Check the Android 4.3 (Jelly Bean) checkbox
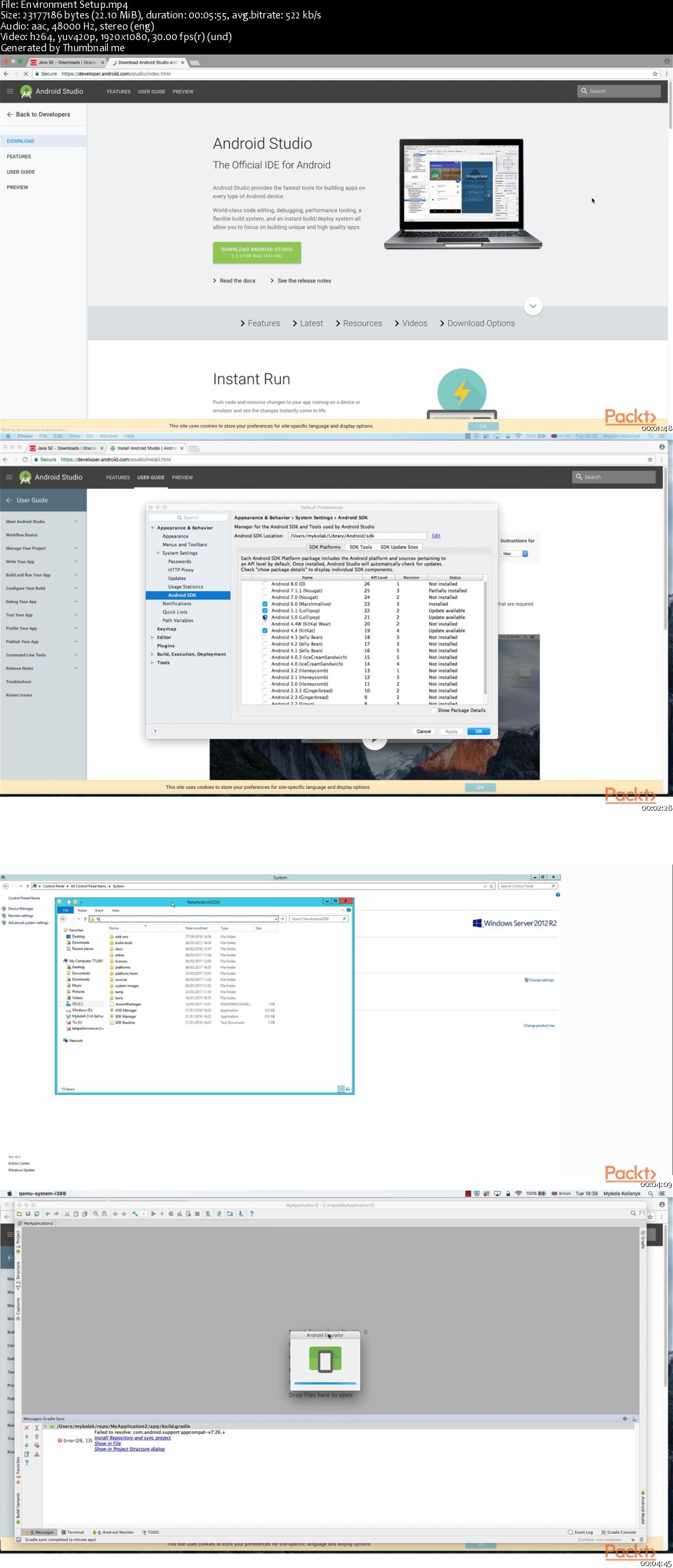This screenshot has height=1568, width=673. (265, 637)
